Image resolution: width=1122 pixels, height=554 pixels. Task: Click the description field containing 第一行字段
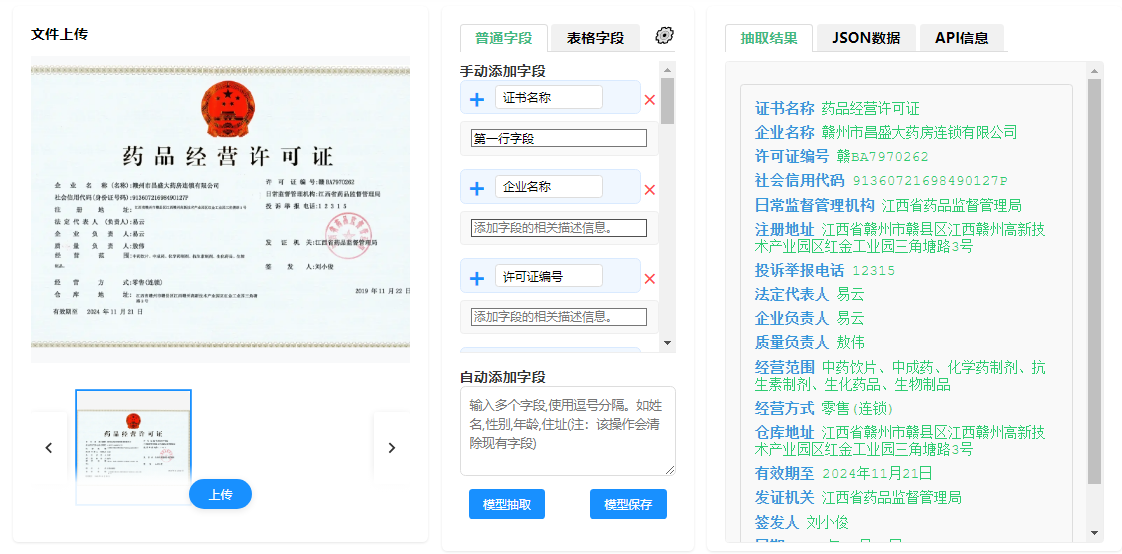559,139
